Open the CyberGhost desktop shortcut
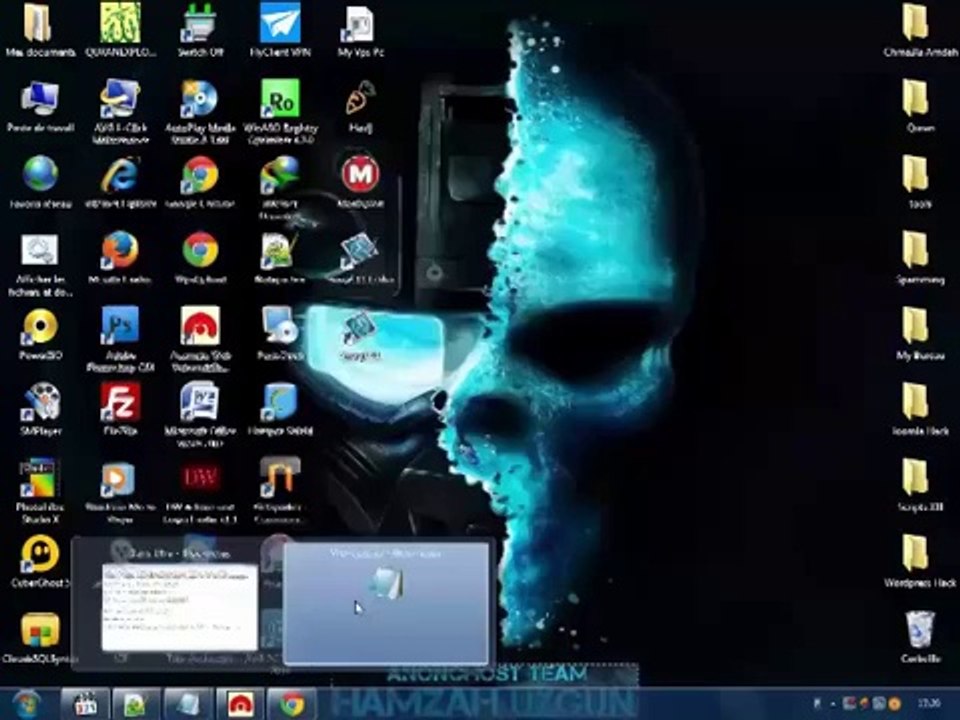 (40, 555)
